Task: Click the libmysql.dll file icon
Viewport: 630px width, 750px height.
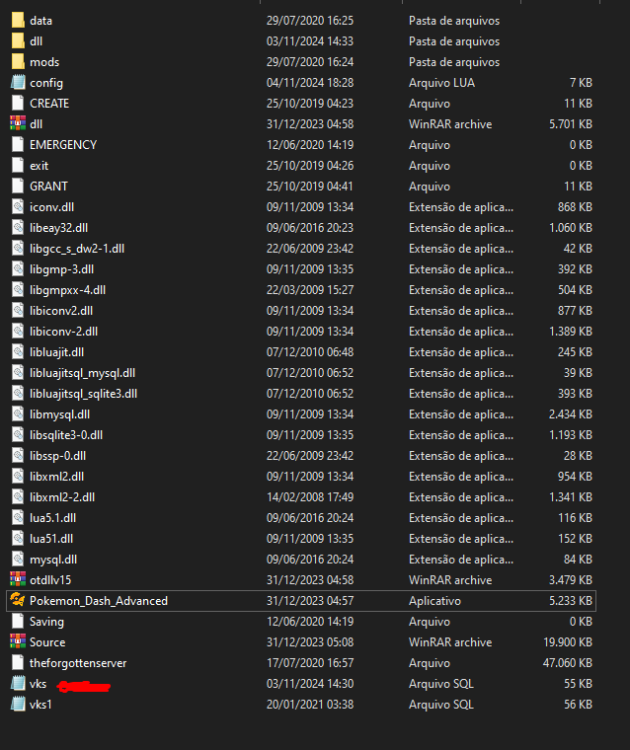Action: click(18, 414)
